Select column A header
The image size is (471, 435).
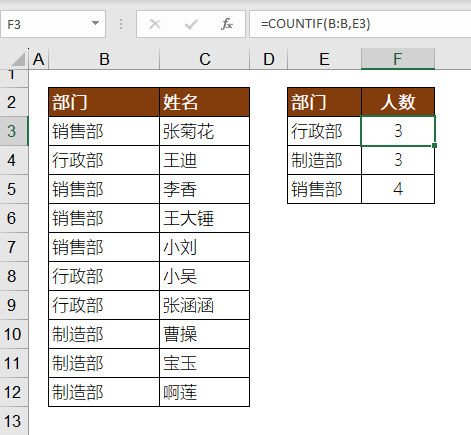click(x=39, y=59)
